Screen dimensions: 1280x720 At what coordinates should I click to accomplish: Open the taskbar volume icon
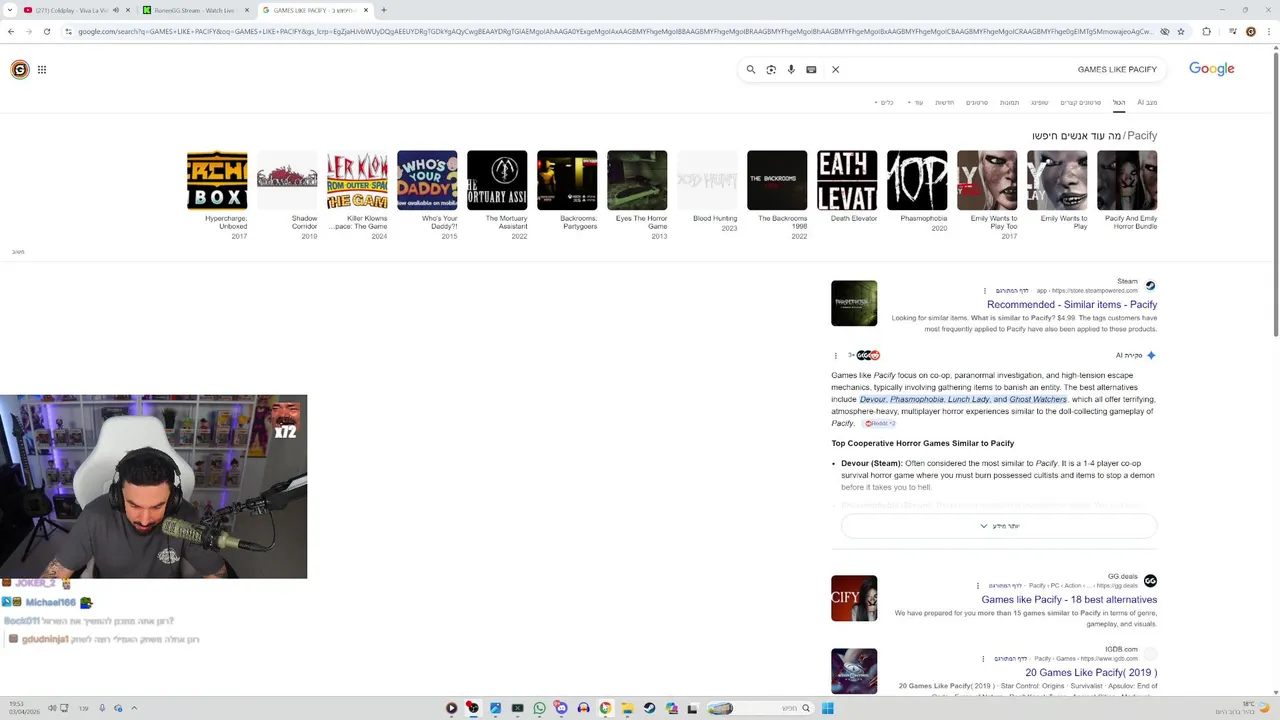tap(52, 708)
